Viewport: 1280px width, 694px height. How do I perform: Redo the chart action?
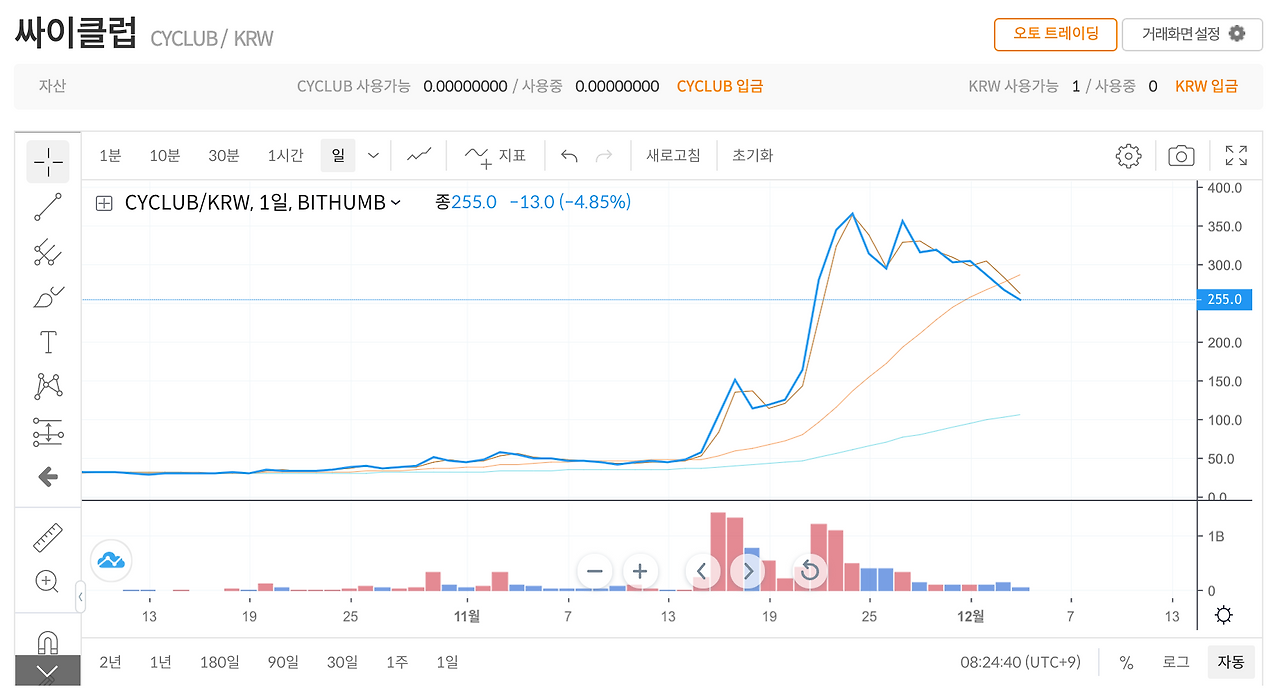click(604, 155)
